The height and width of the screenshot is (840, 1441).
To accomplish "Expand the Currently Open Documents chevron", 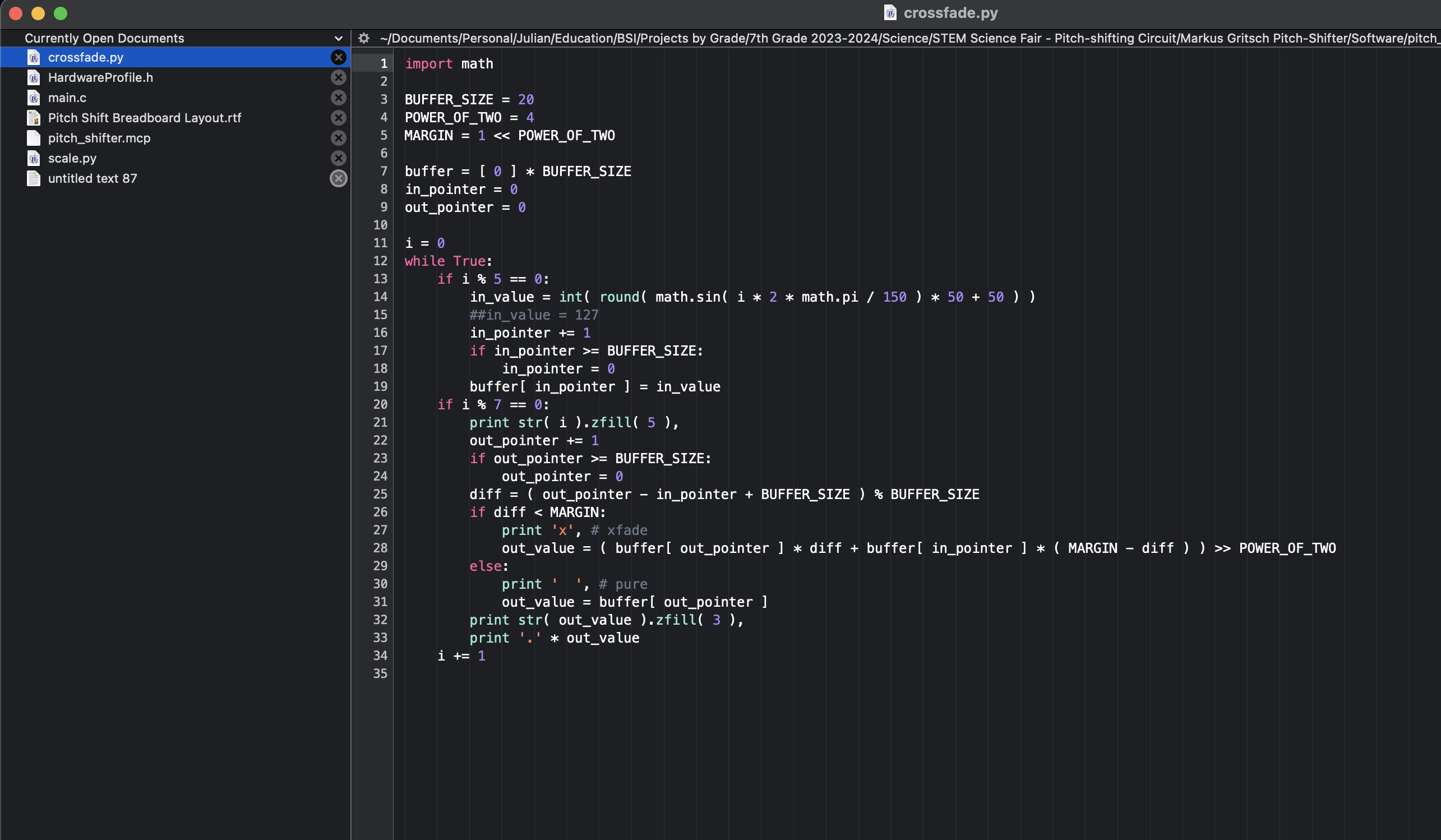I will 339,38.
